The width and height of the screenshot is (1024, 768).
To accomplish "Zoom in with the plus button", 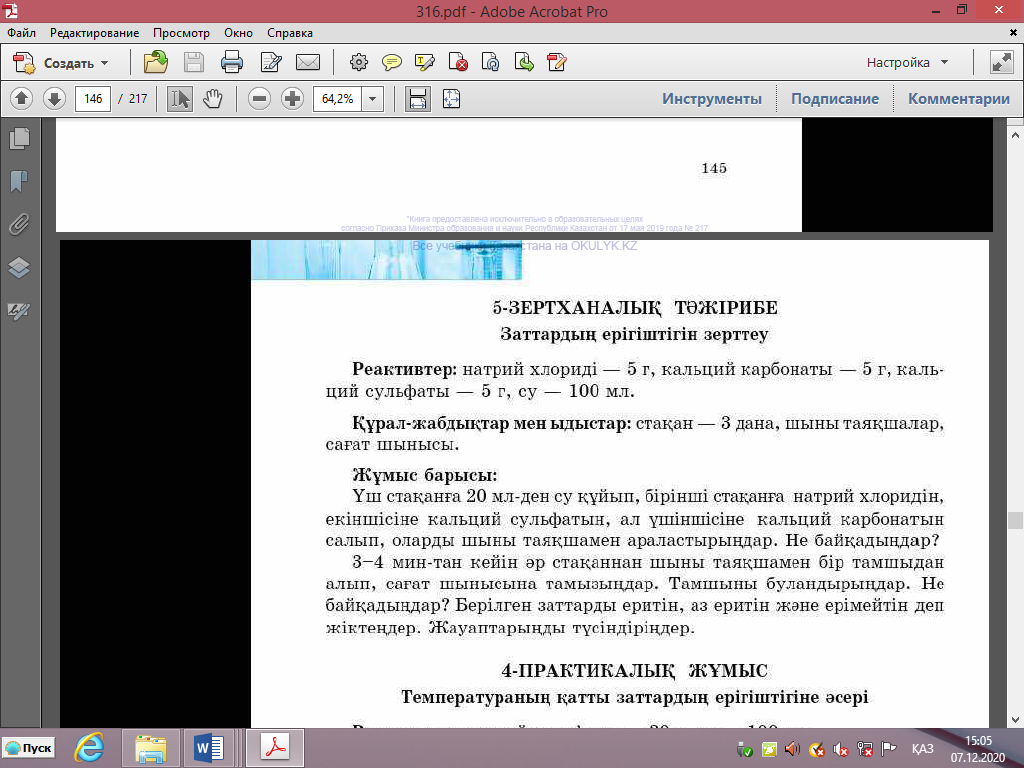I will pyautogui.click(x=292, y=99).
